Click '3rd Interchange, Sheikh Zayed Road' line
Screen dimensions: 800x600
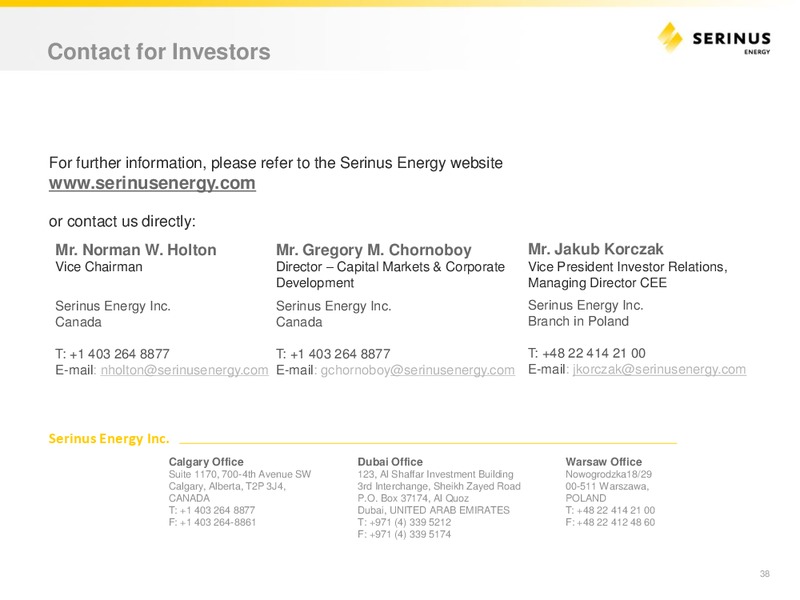tap(439, 486)
